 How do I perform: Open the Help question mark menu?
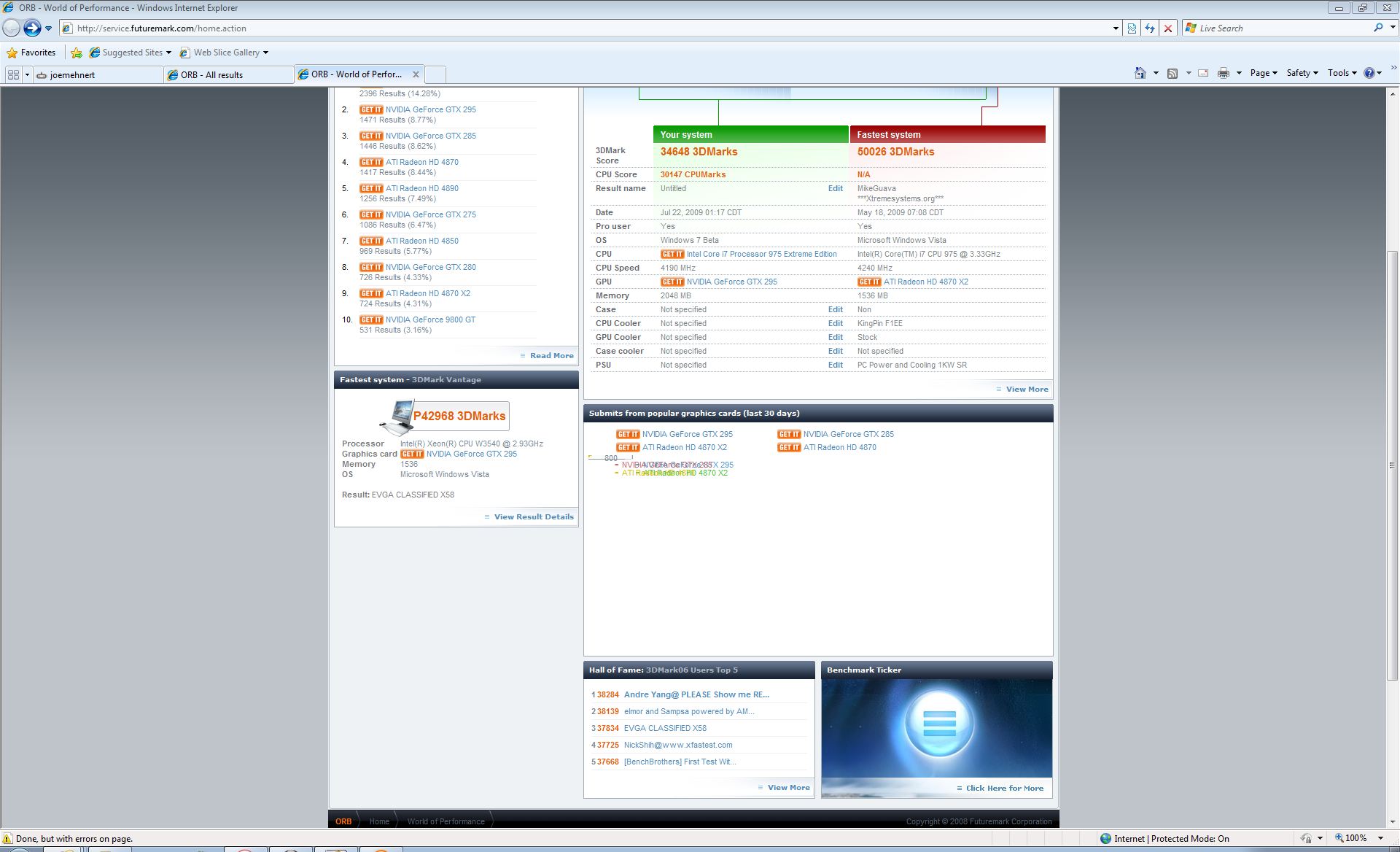[x=1372, y=73]
